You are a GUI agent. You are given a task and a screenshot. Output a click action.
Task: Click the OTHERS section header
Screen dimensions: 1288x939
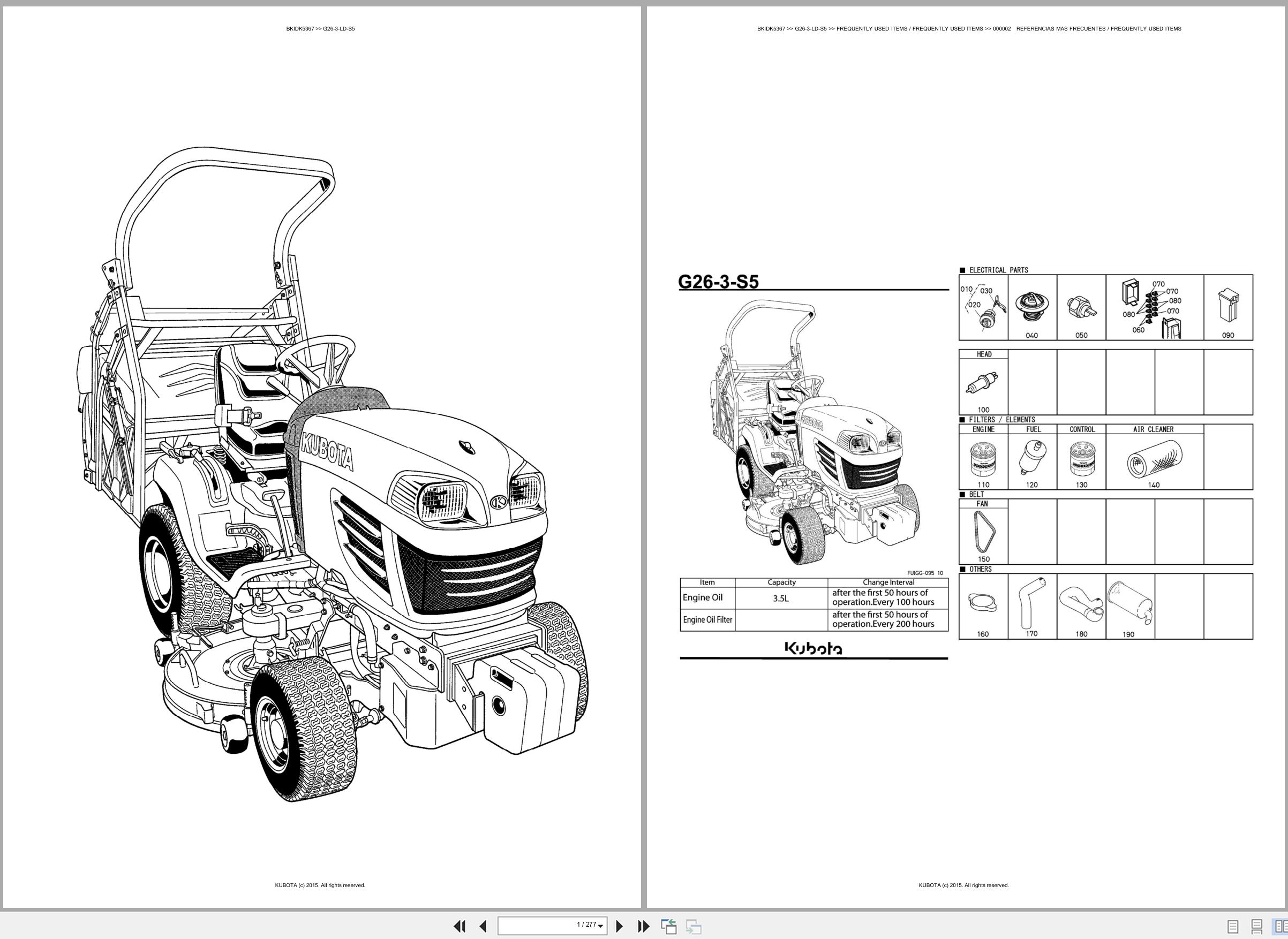coord(981,569)
